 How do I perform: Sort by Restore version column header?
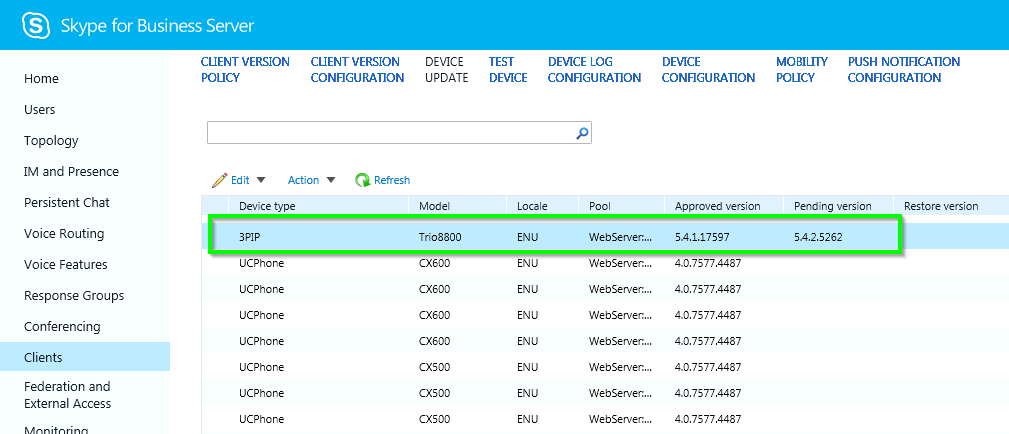click(941, 206)
